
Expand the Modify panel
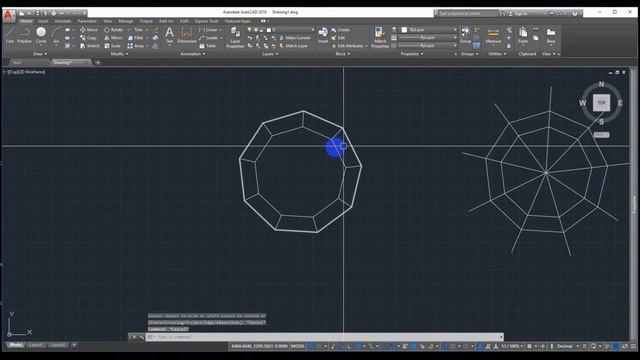pyautogui.click(x=119, y=54)
